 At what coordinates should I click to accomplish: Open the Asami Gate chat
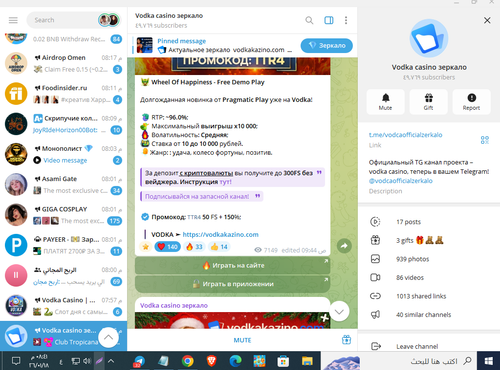click(63, 185)
